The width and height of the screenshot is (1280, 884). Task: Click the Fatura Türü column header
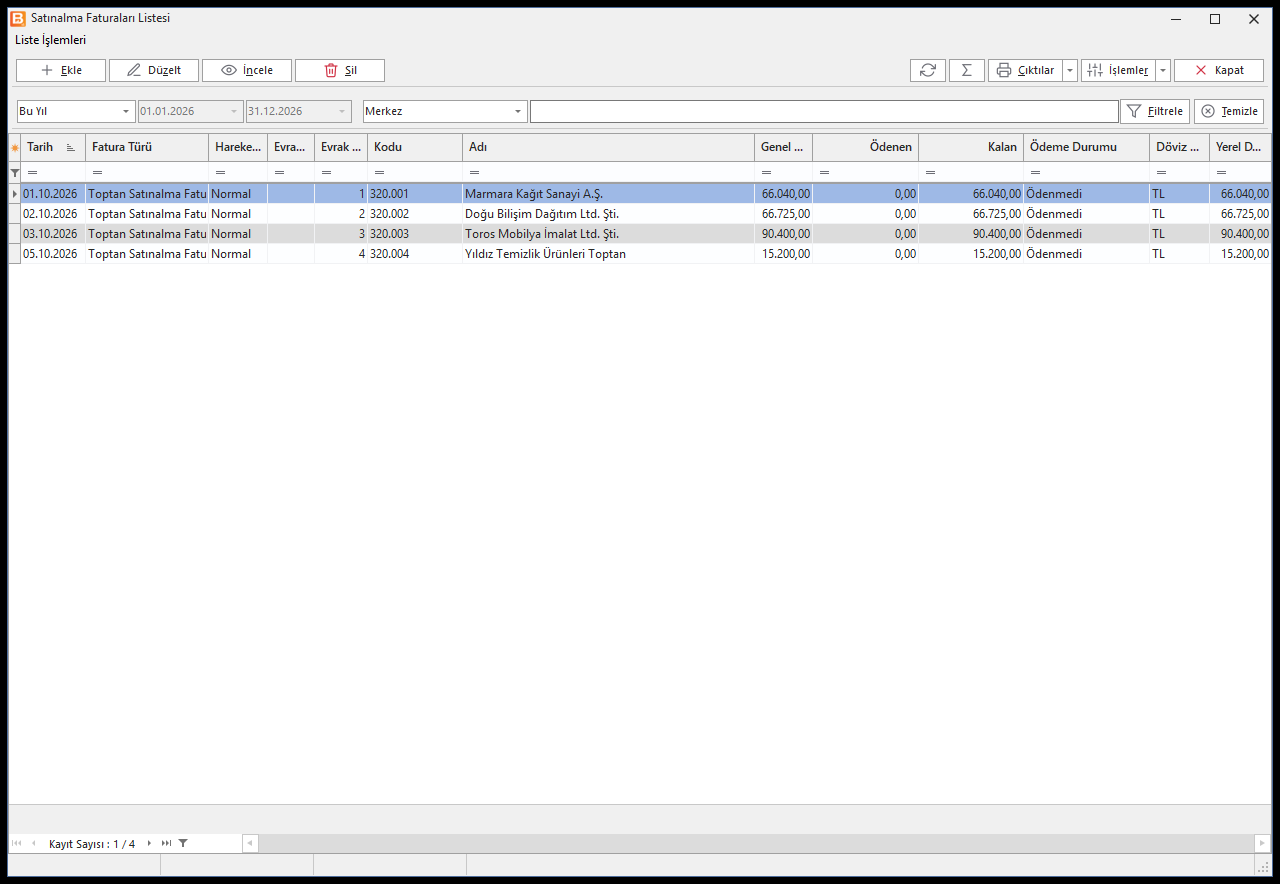tap(147, 147)
